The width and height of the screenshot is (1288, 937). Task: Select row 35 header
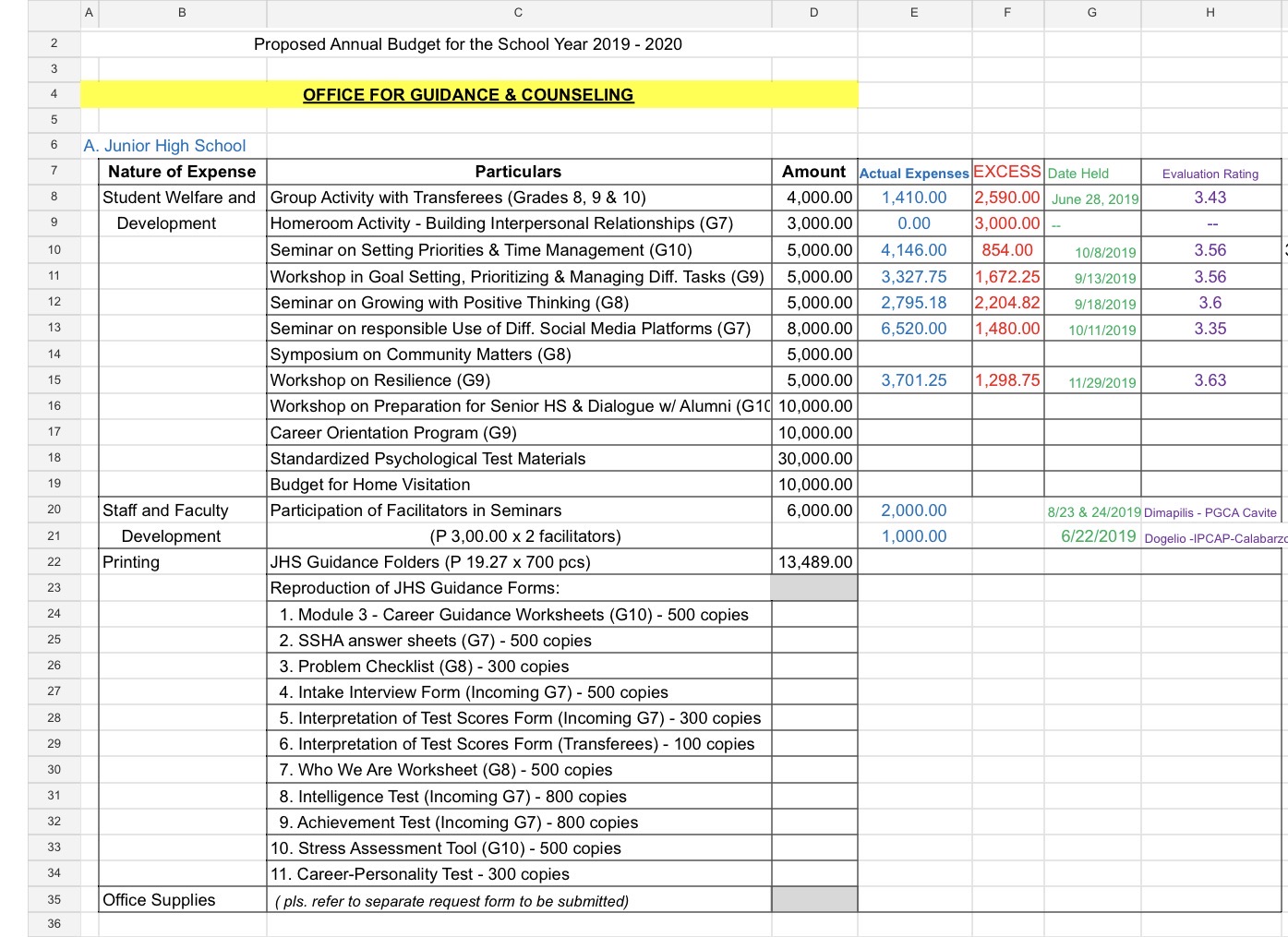click(x=54, y=899)
